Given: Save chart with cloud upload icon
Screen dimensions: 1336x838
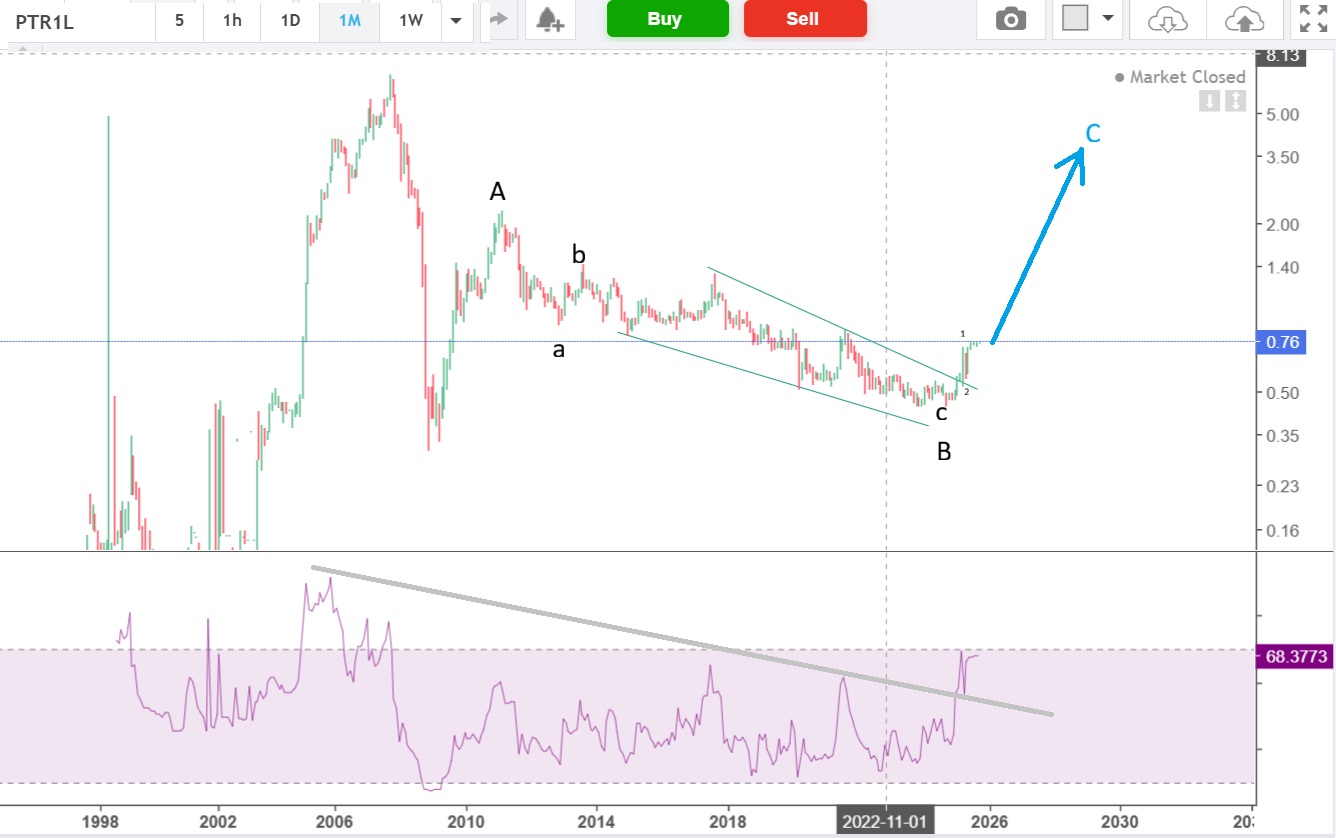Looking at the screenshot, I should 1243,19.
